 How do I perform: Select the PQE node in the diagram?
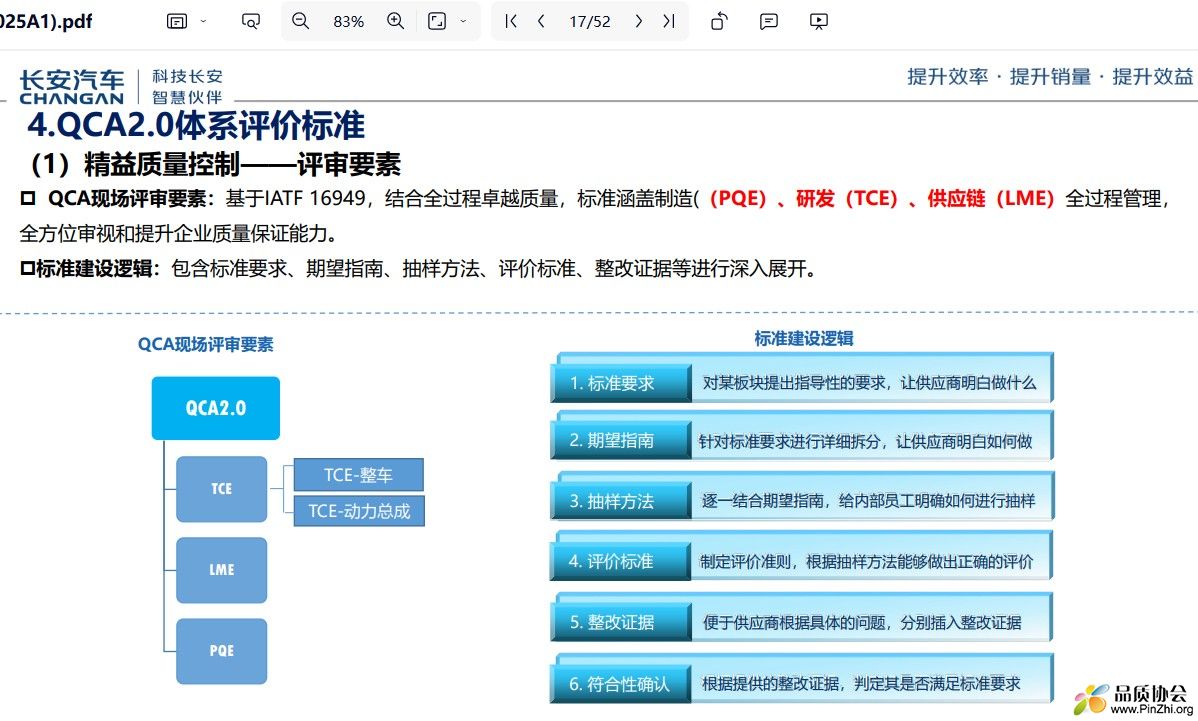(x=222, y=651)
